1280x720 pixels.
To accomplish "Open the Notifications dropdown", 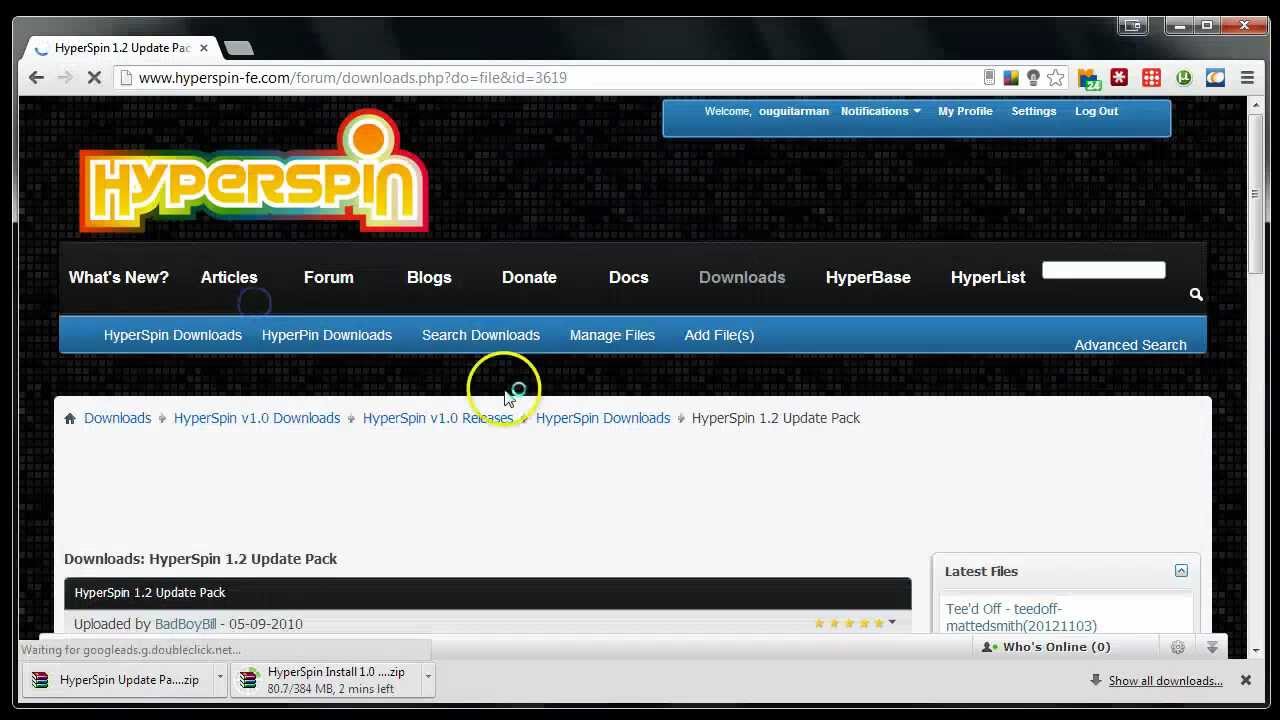I will (880, 111).
